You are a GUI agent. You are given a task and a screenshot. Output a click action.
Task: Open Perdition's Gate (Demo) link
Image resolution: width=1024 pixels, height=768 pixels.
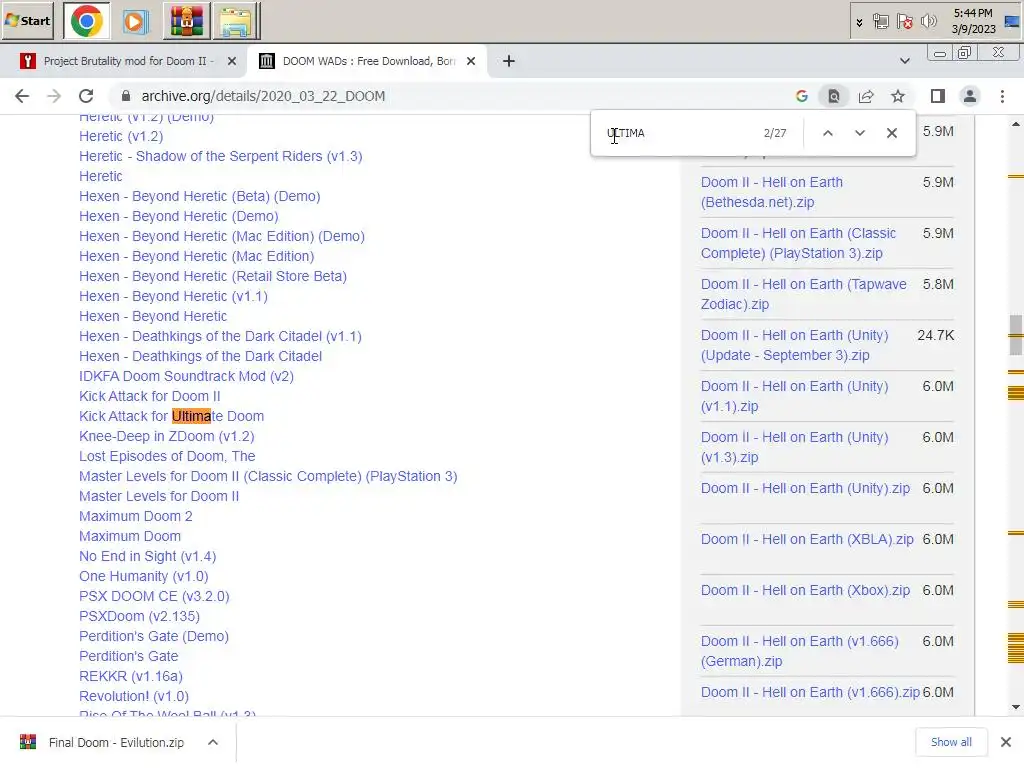[x=153, y=636]
